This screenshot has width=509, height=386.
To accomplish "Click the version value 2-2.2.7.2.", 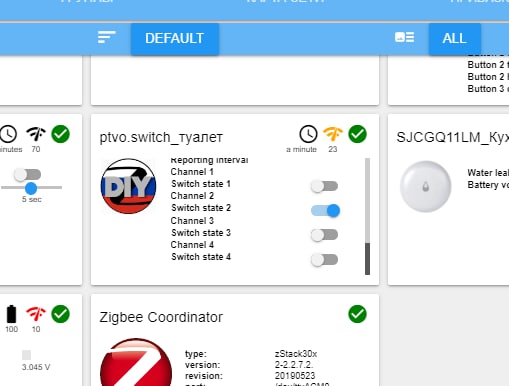I will tap(294, 365).
